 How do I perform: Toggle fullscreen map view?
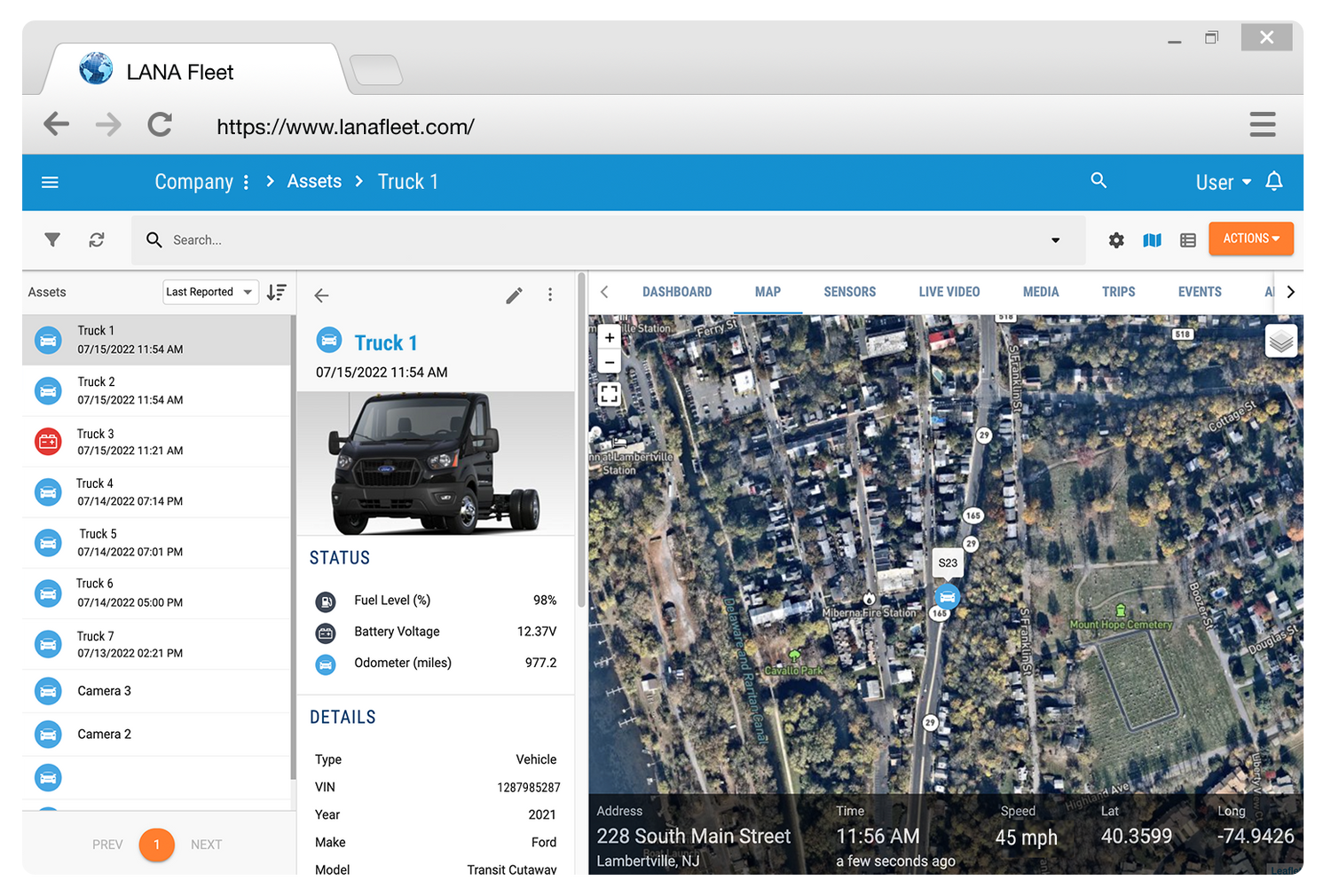pyautogui.click(x=609, y=394)
